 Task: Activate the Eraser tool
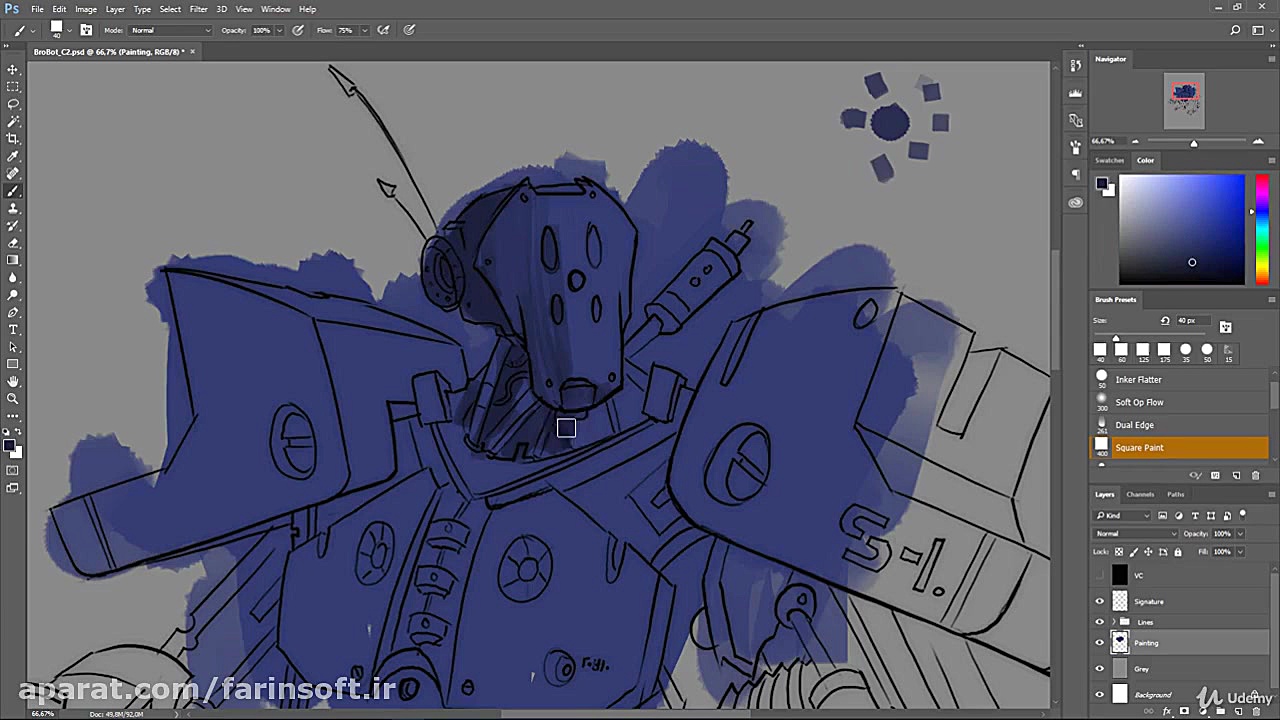(x=13, y=243)
